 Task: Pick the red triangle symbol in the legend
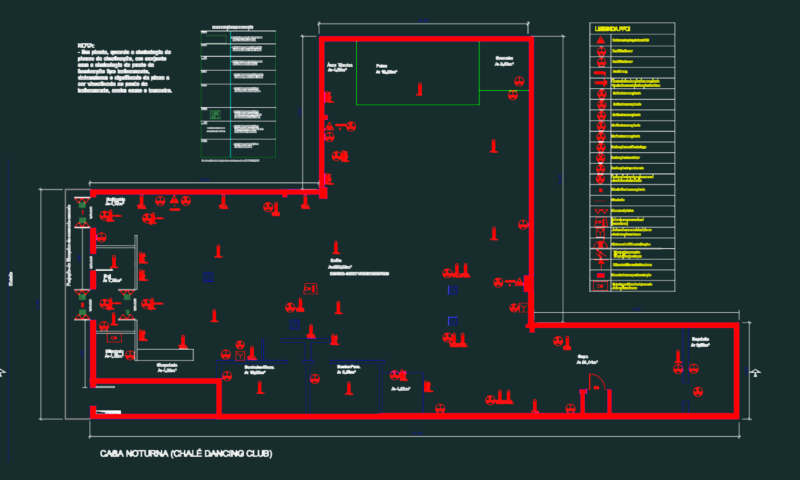[x=601, y=40]
